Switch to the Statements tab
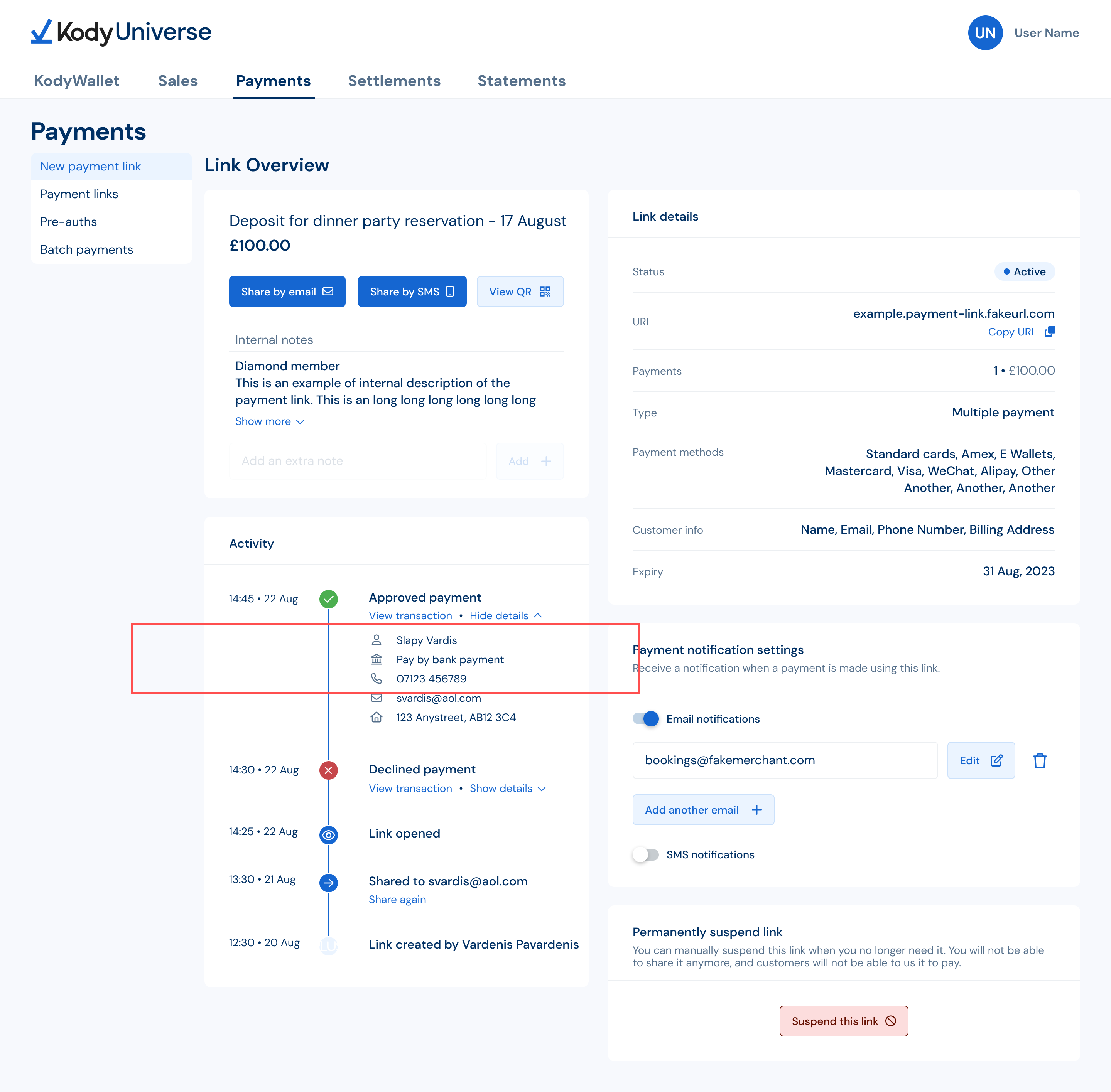Screen dimensions: 1111x1092 pyautogui.click(x=522, y=81)
